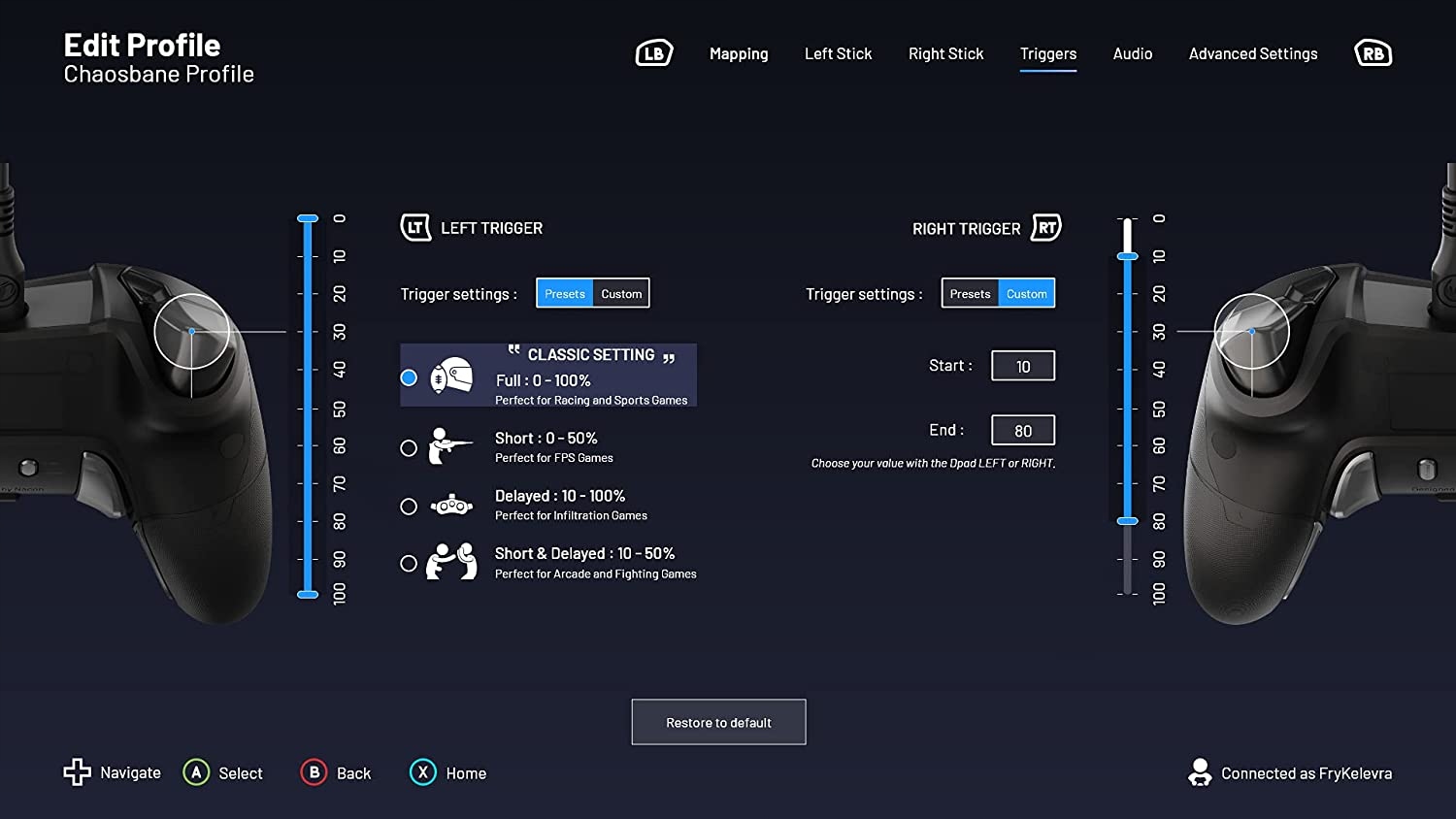Click the RB bumper icon
Screen dimensions: 1456x819
(1373, 53)
